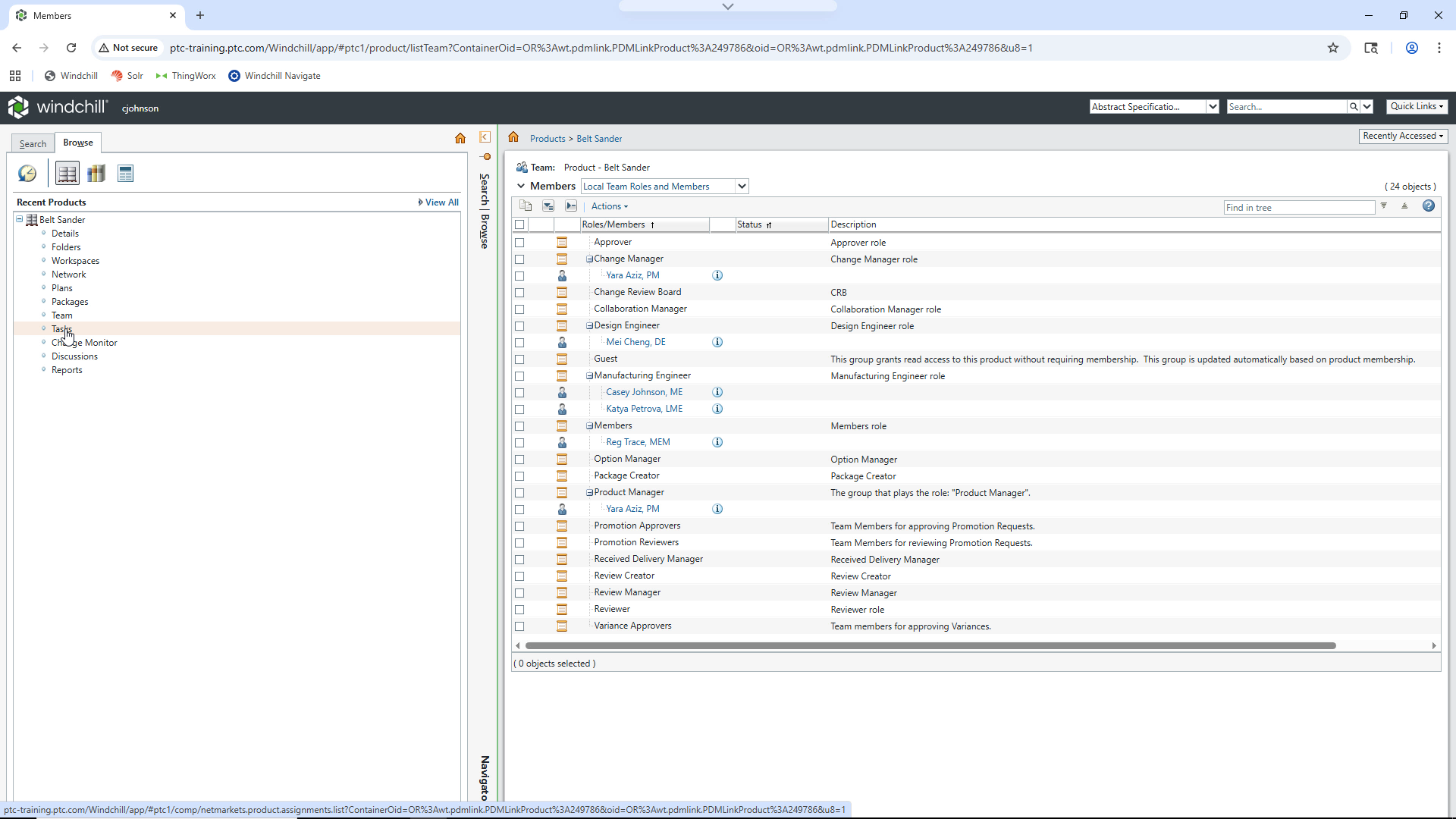
Task: Collapse the Belt Sander tree node
Action: (20, 219)
